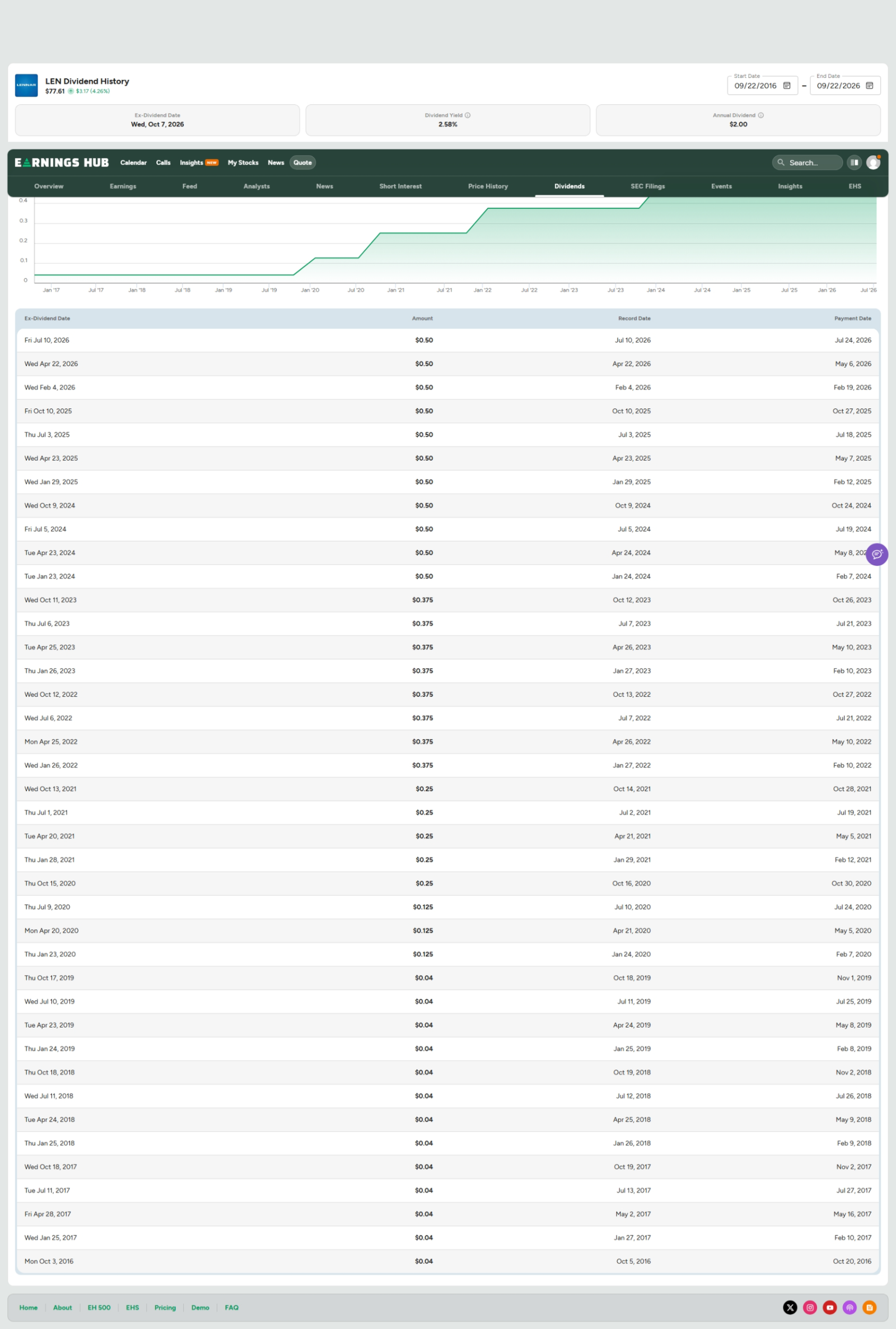Follow the EH 500 footer link
This screenshot has width=896, height=1329.
point(99,1307)
